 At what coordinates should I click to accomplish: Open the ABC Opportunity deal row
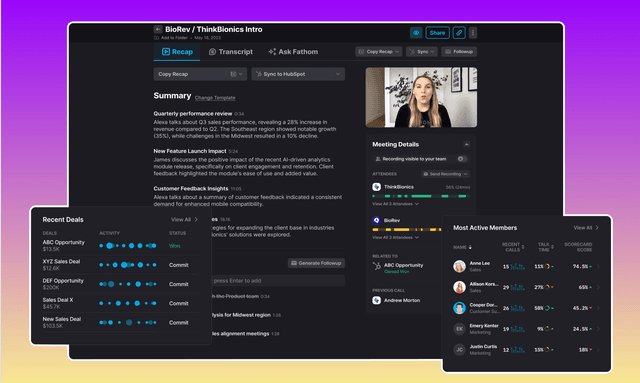[x=120, y=245]
